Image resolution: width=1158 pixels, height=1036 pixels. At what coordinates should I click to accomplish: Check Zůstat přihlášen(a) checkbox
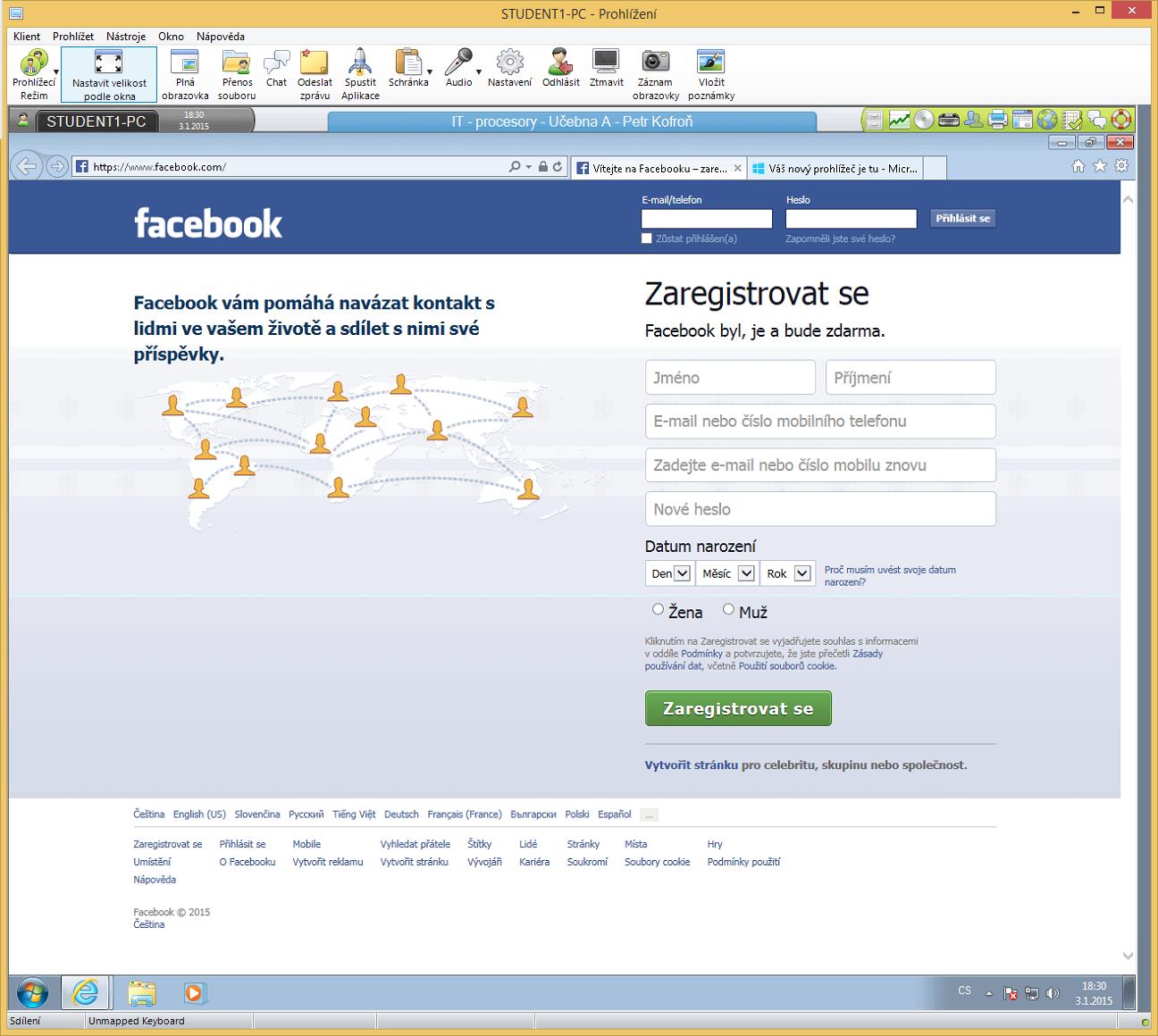[x=647, y=238]
